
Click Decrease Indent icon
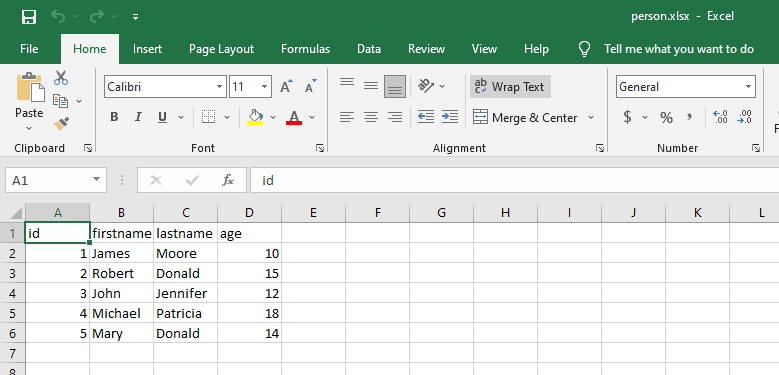point(426,117)
